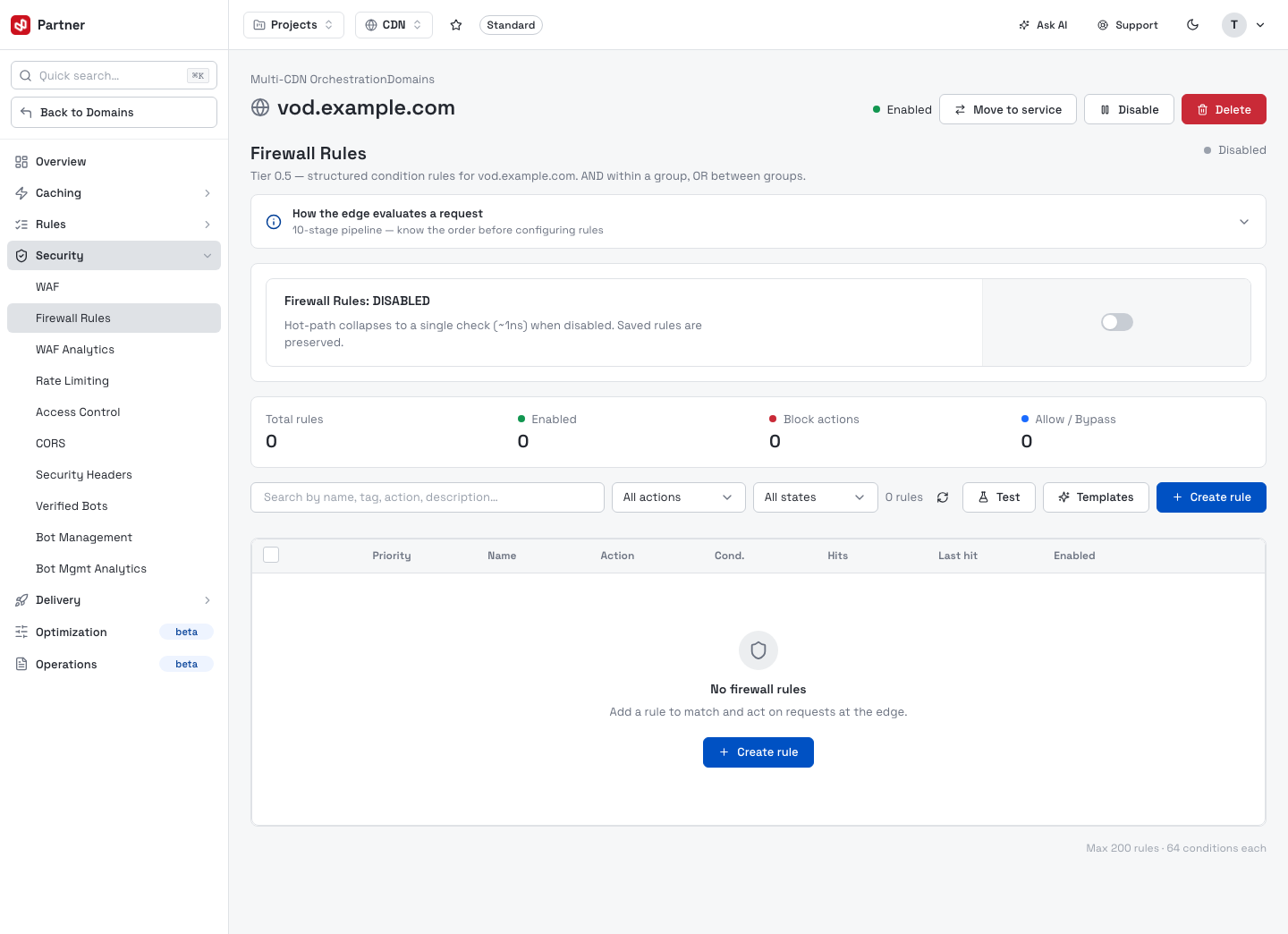Image resolution: width=1288 pixels, height=934 pixels.
Task: Click Create rule button in toolbar
Action: 1211,497
